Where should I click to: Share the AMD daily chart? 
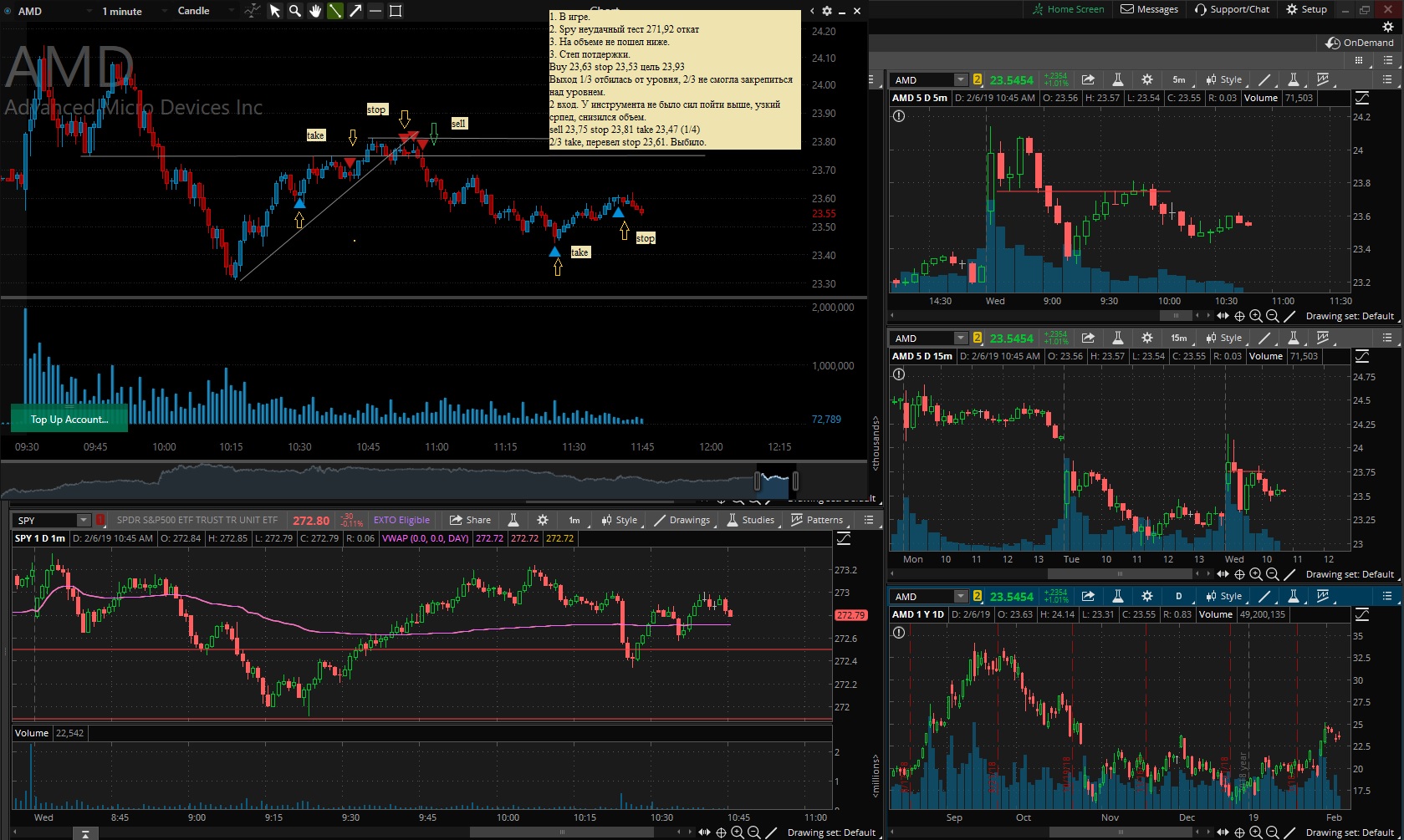tap(1088, 597)
